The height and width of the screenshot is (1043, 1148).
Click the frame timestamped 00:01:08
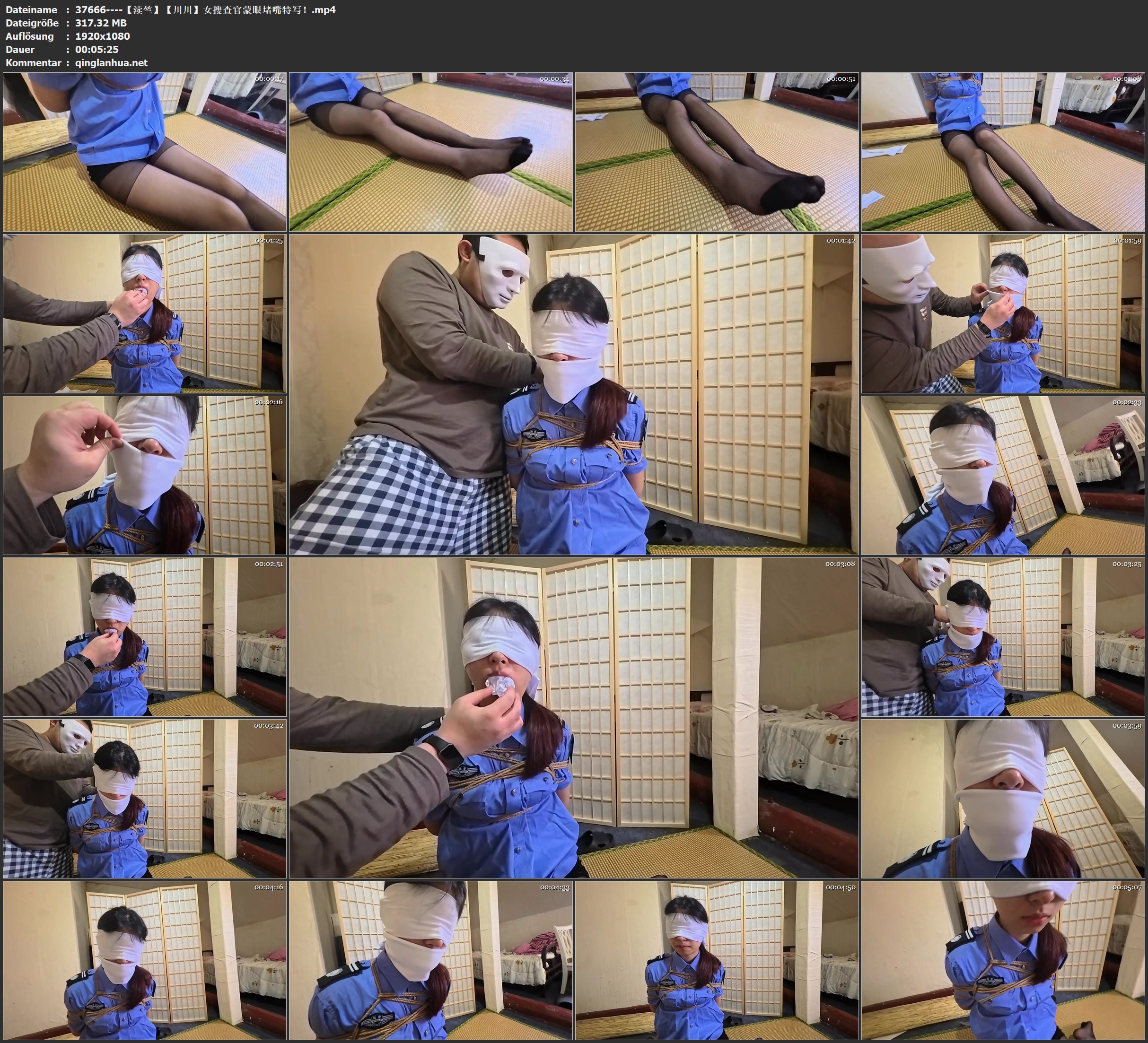1003,151
